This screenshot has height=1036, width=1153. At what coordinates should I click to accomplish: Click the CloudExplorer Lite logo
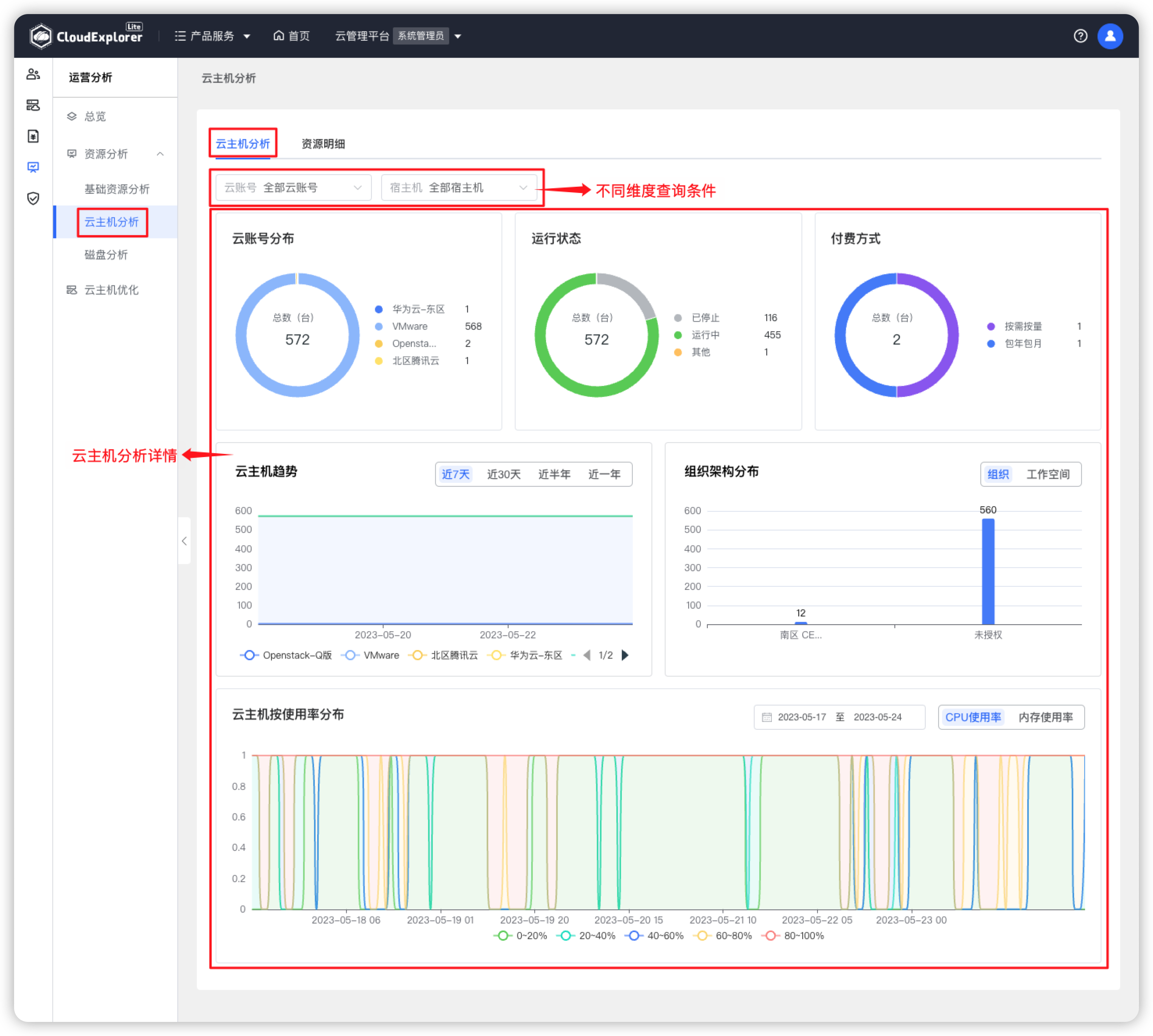click(86, 36)
